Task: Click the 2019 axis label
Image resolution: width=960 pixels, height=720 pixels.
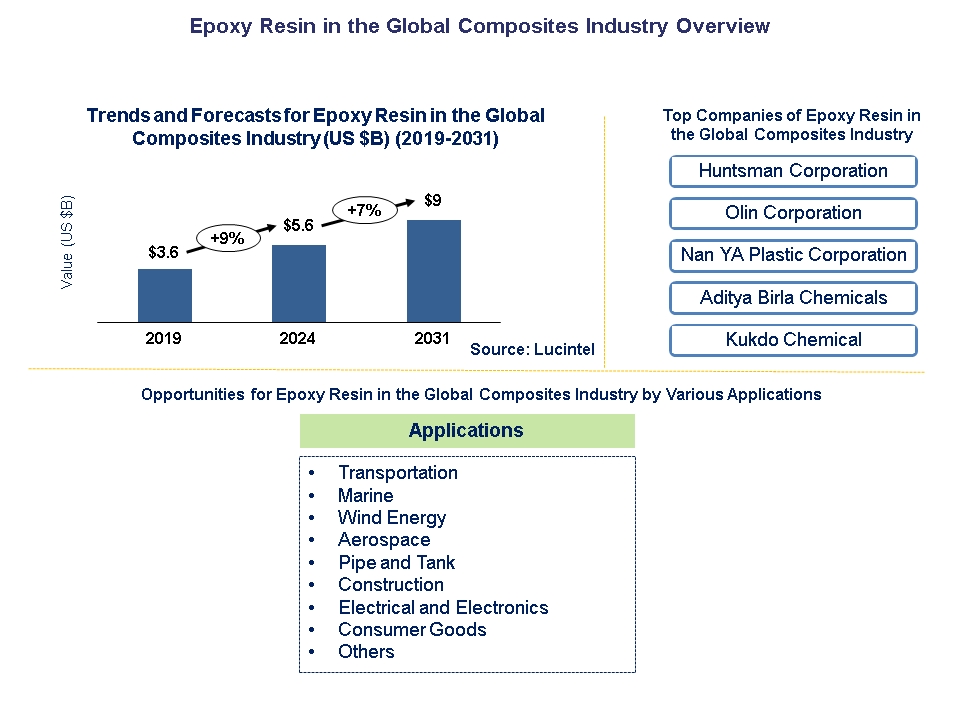Action: (x=163, y=338)
